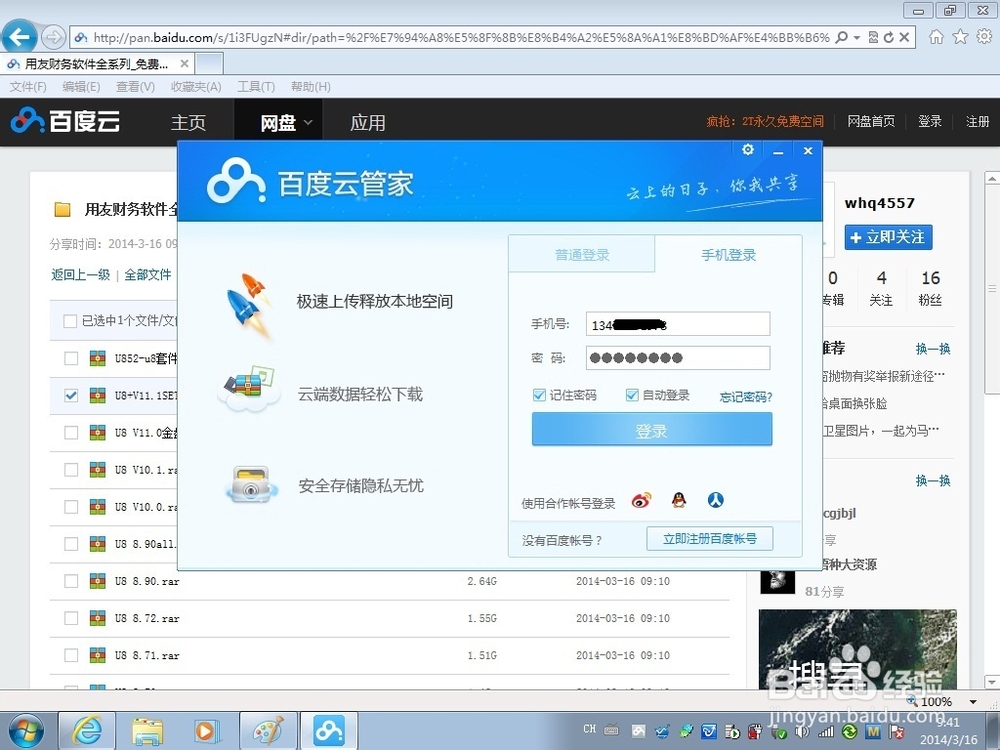This screenshot has height=750, width=1000.
Task: Click 全部文件 link
Action: (x=147, y=274)
